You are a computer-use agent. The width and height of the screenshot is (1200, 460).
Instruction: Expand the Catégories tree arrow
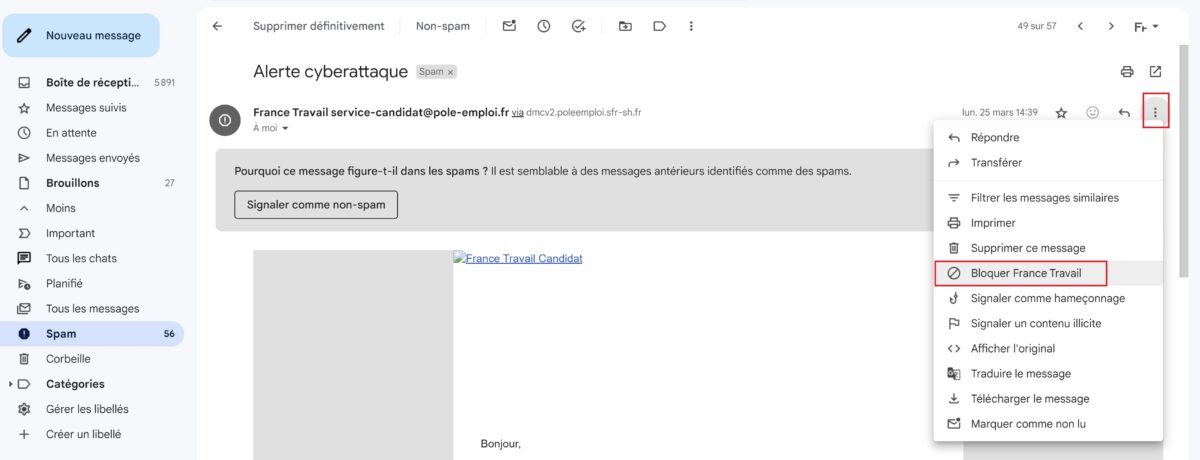coord(11,384)
